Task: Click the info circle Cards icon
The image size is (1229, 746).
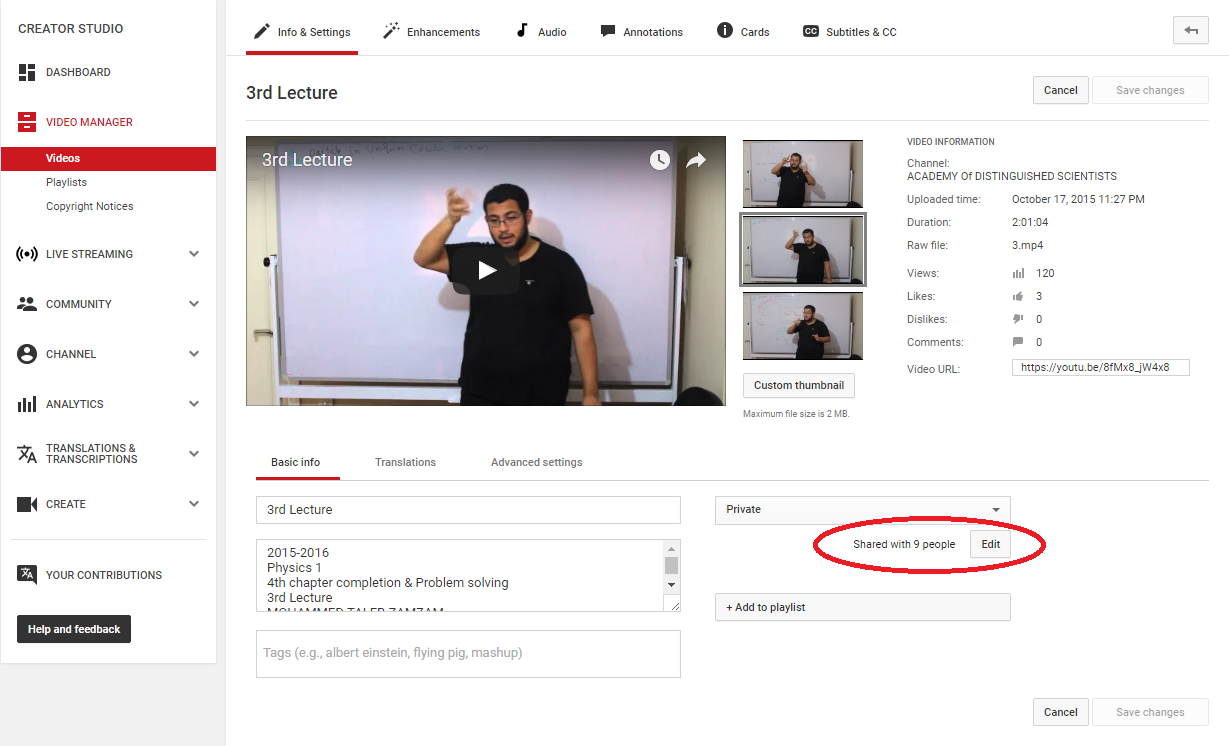Action: click(x=725, y=31)
